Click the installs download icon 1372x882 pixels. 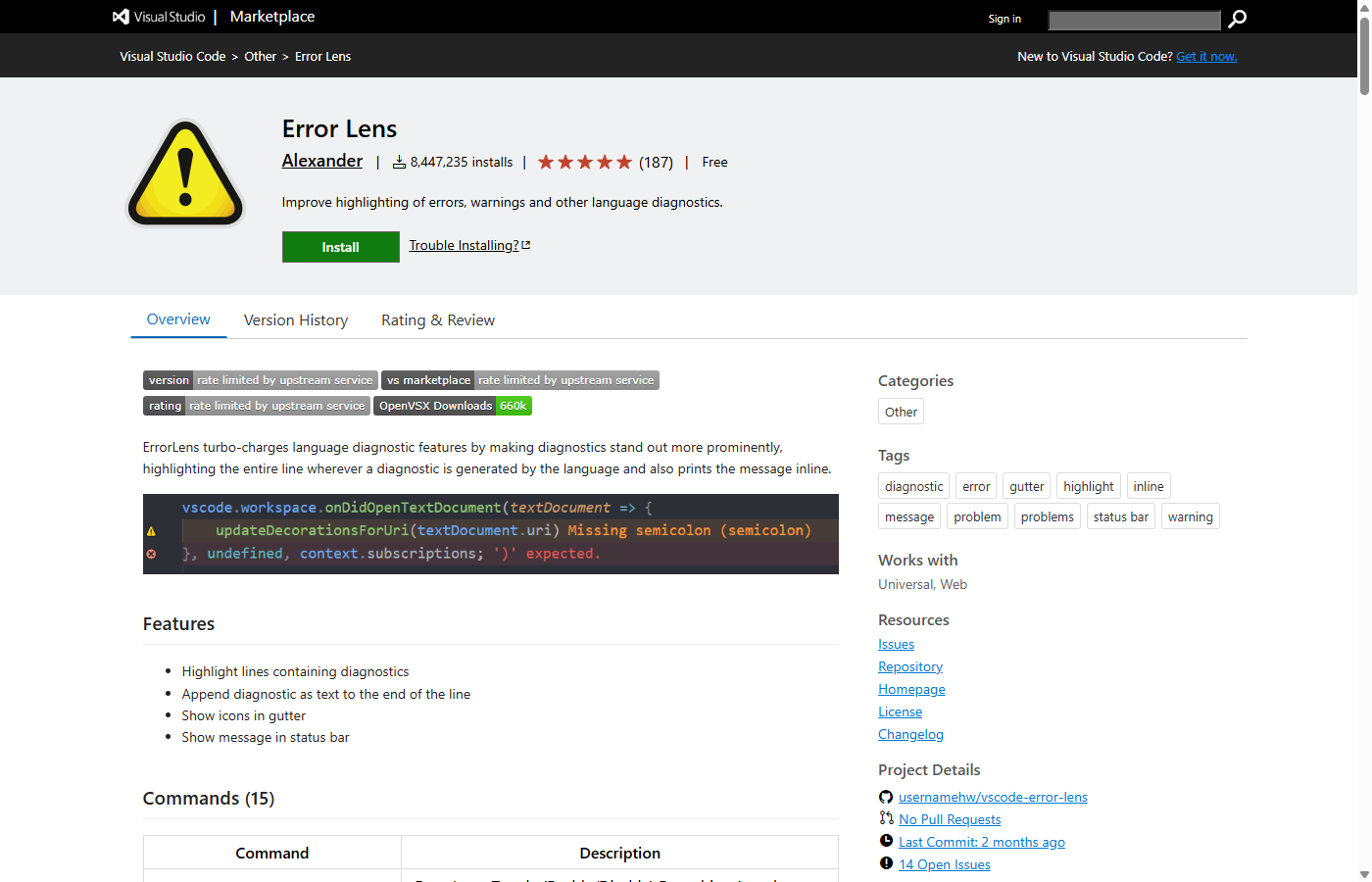point(399,162)
